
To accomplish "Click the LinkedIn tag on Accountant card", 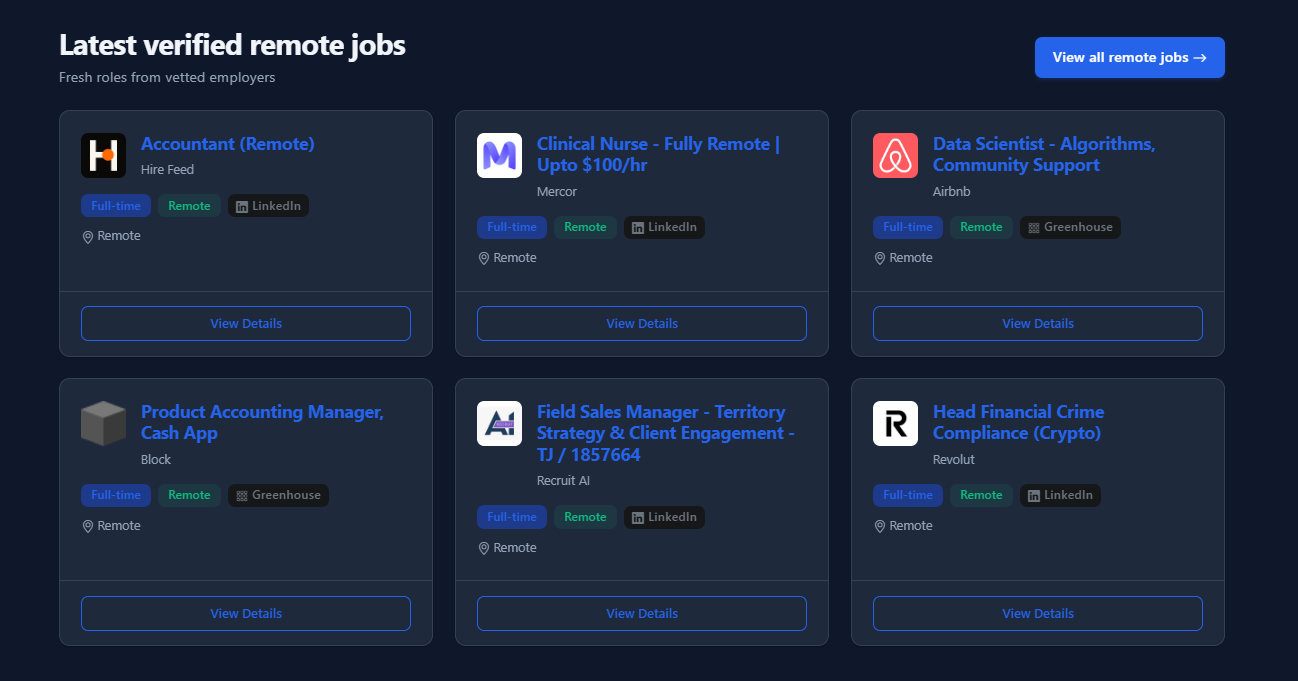I will click(268, 206).
